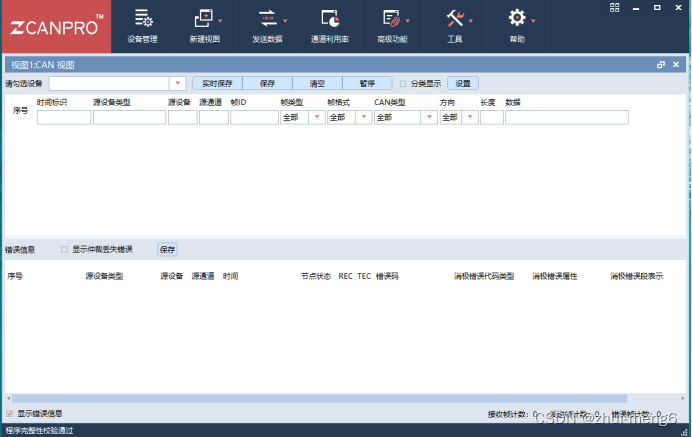Click the 消极错误段表示 column header

coord(636,276)
